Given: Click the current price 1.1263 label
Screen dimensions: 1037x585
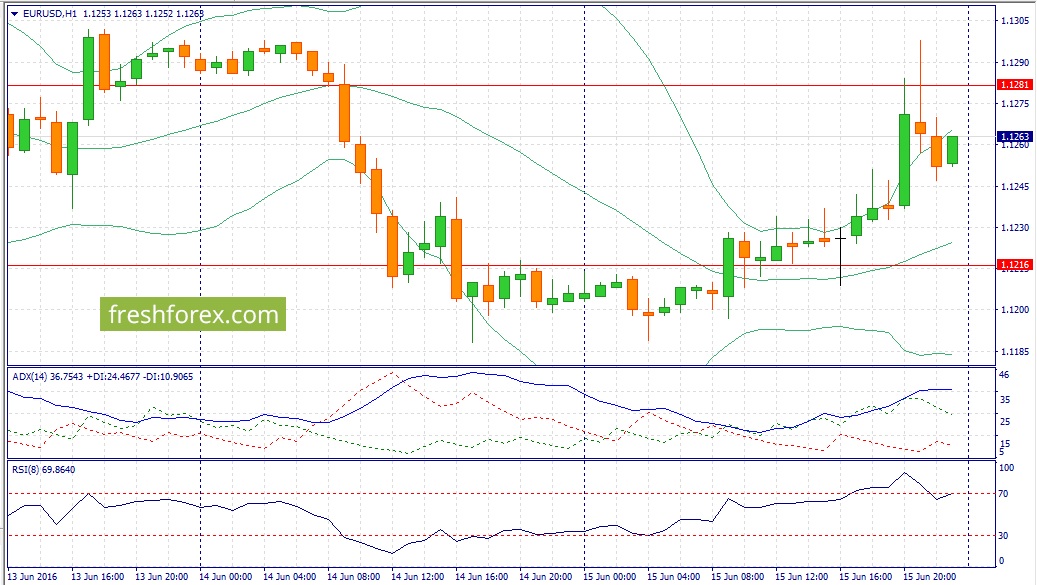Looking at the screenshot, I should click(1015, 137).
